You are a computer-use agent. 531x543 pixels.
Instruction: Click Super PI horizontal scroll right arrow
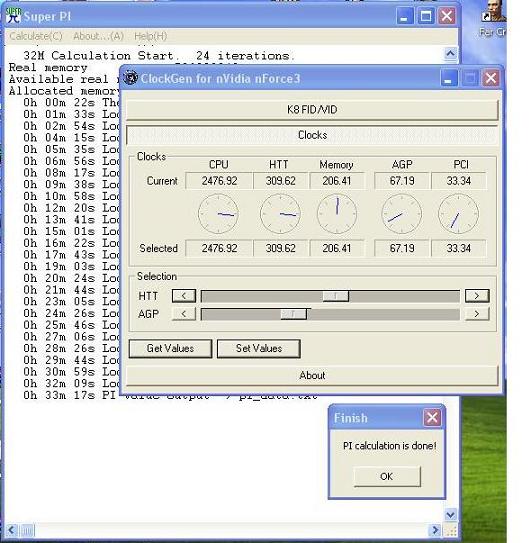click(435, 530)
